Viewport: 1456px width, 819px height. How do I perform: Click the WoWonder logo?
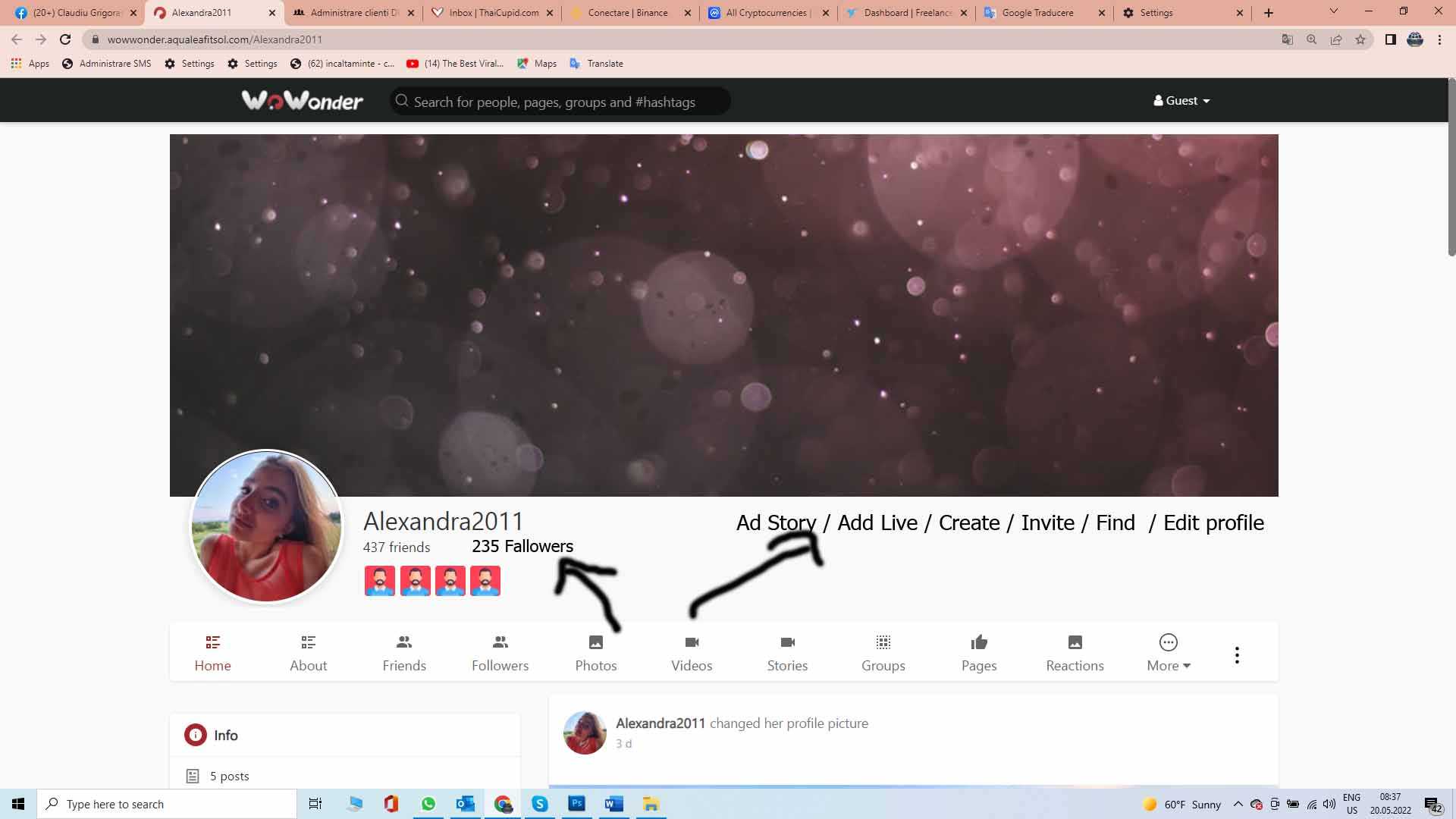[x=302, y=100]
